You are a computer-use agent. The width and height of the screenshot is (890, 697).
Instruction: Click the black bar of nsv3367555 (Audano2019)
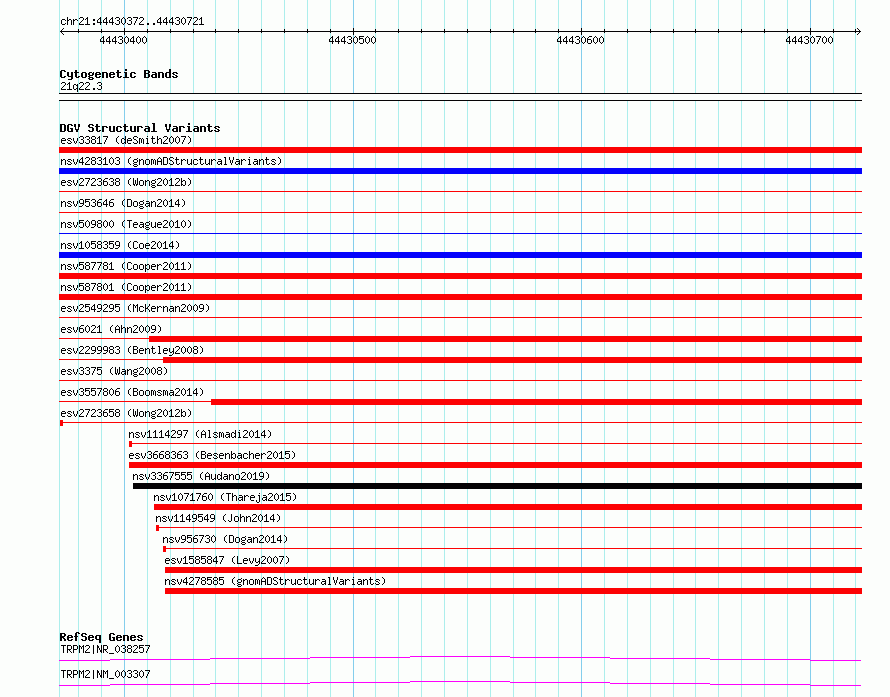(x=497, y=486)
